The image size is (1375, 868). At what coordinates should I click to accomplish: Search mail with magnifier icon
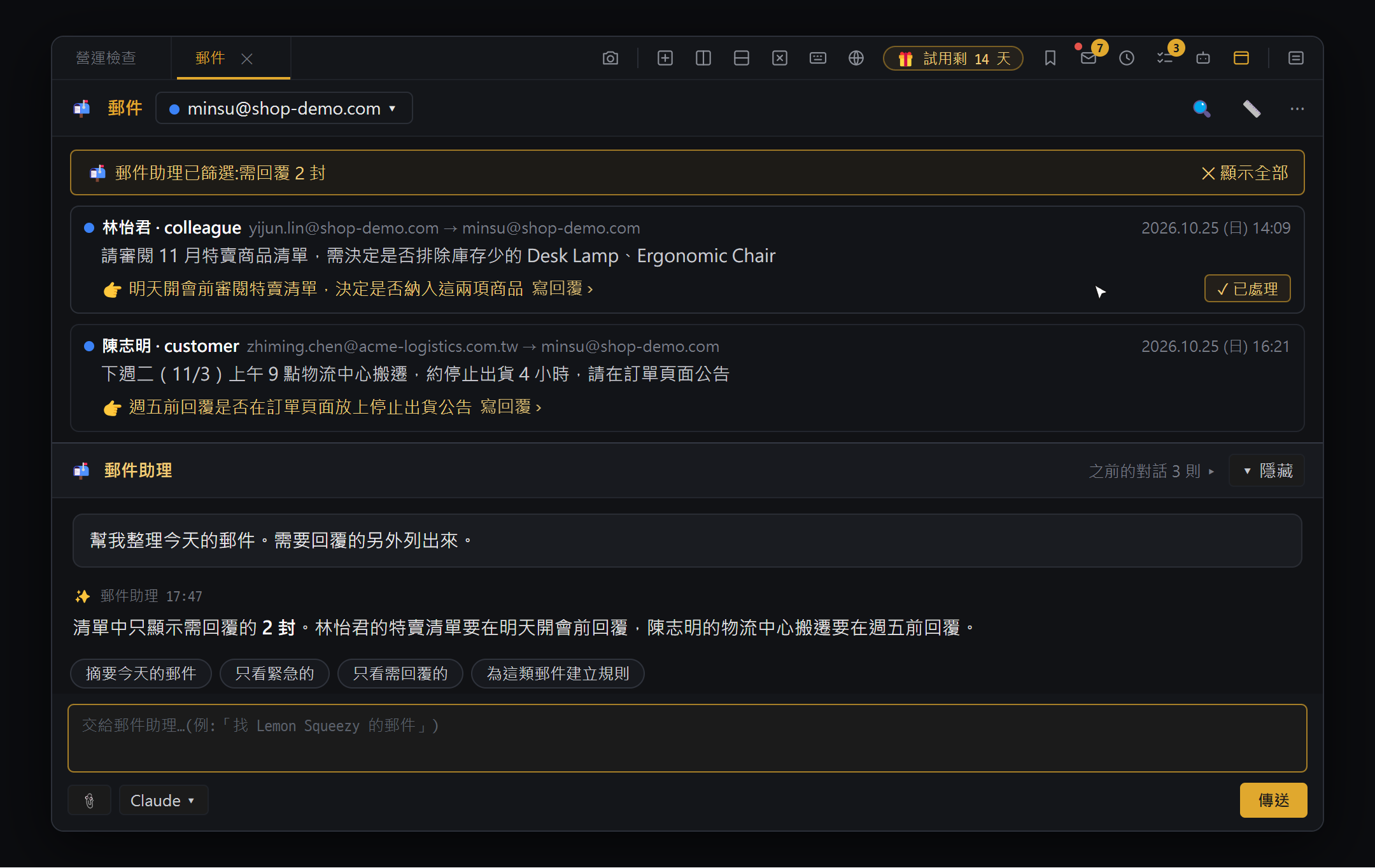1201,109
